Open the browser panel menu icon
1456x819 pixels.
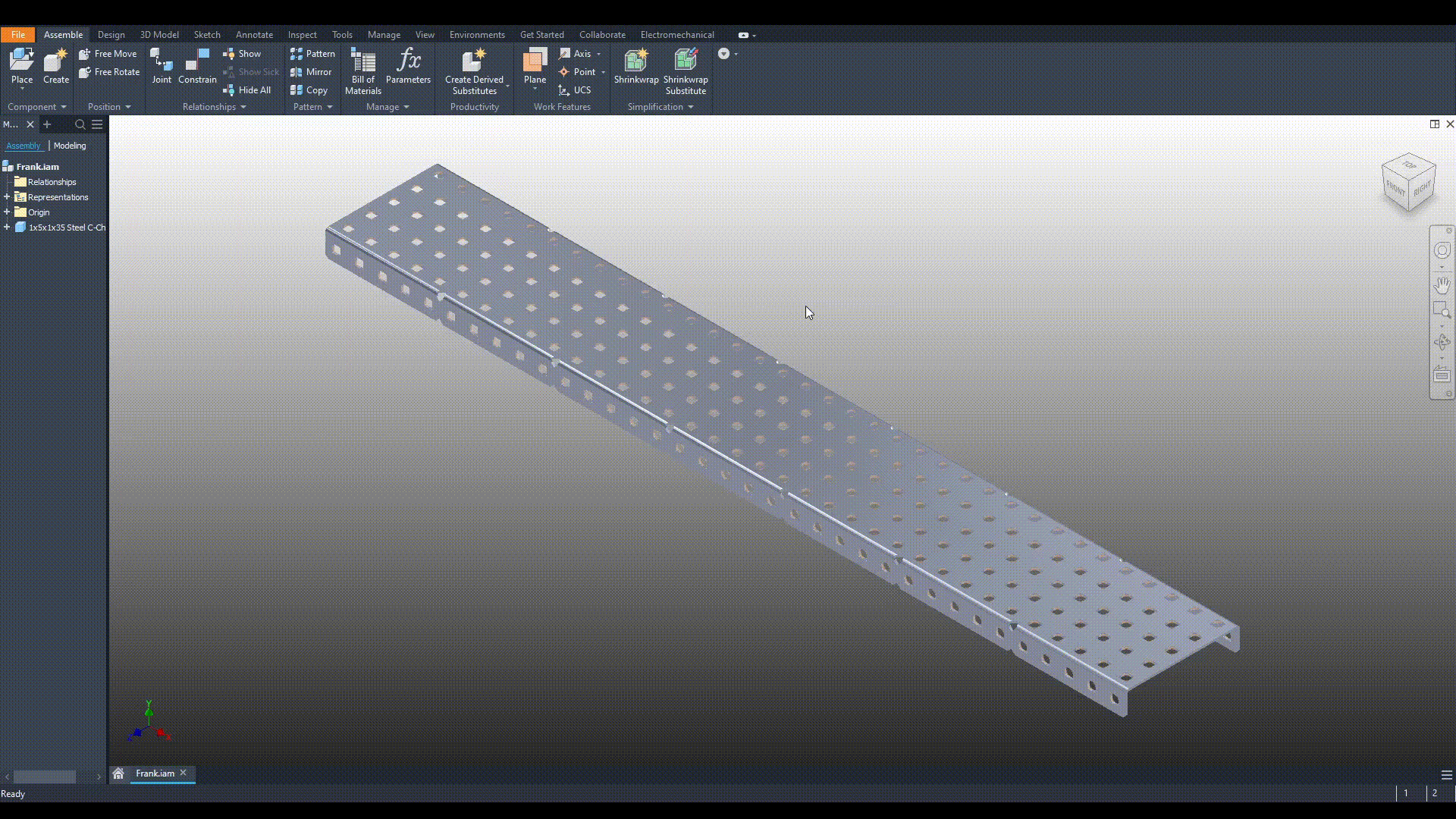[x=97, y=124]
